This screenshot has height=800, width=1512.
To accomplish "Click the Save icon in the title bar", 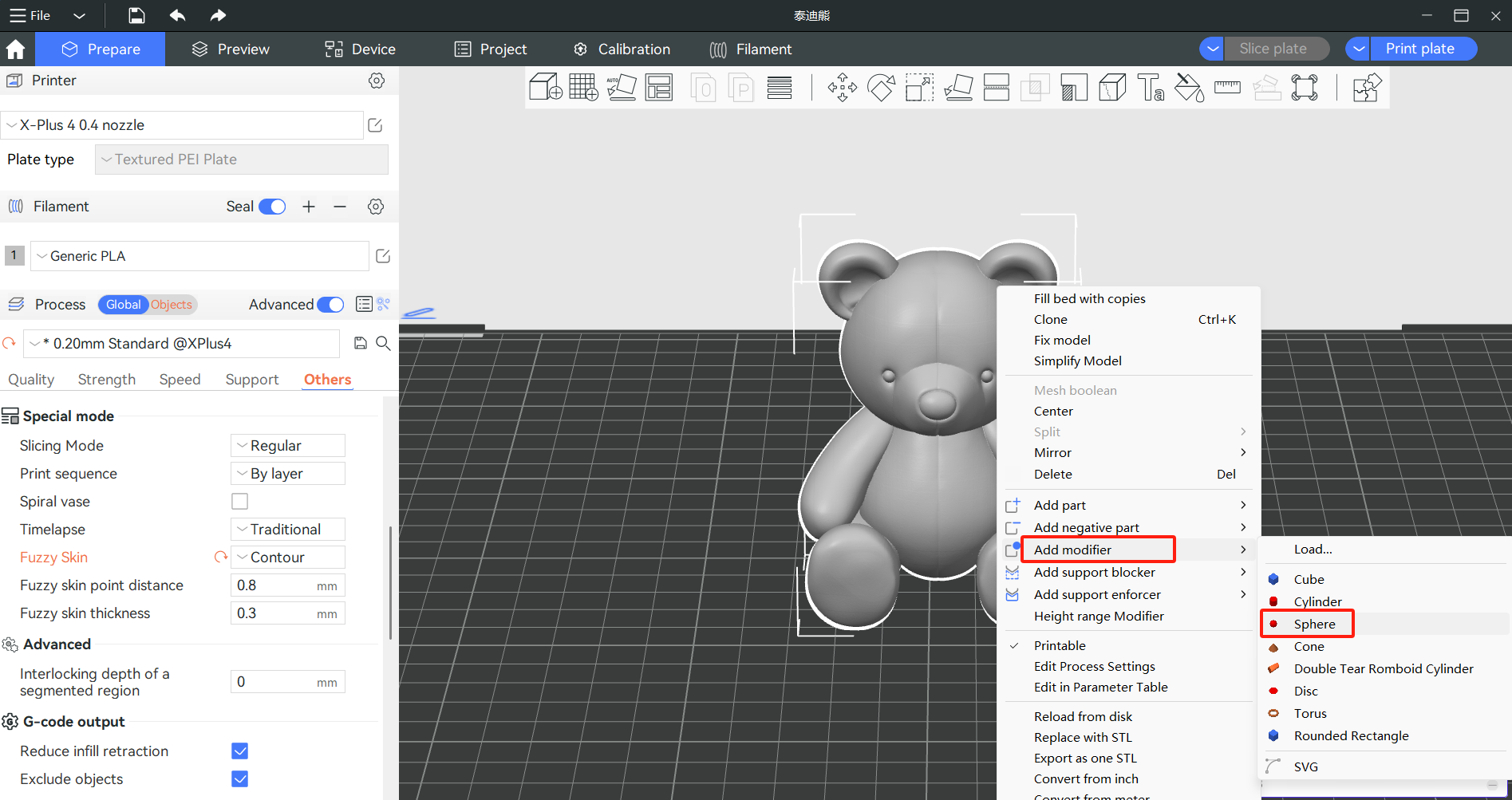I will pyautogui.click(x=136, y=15).
